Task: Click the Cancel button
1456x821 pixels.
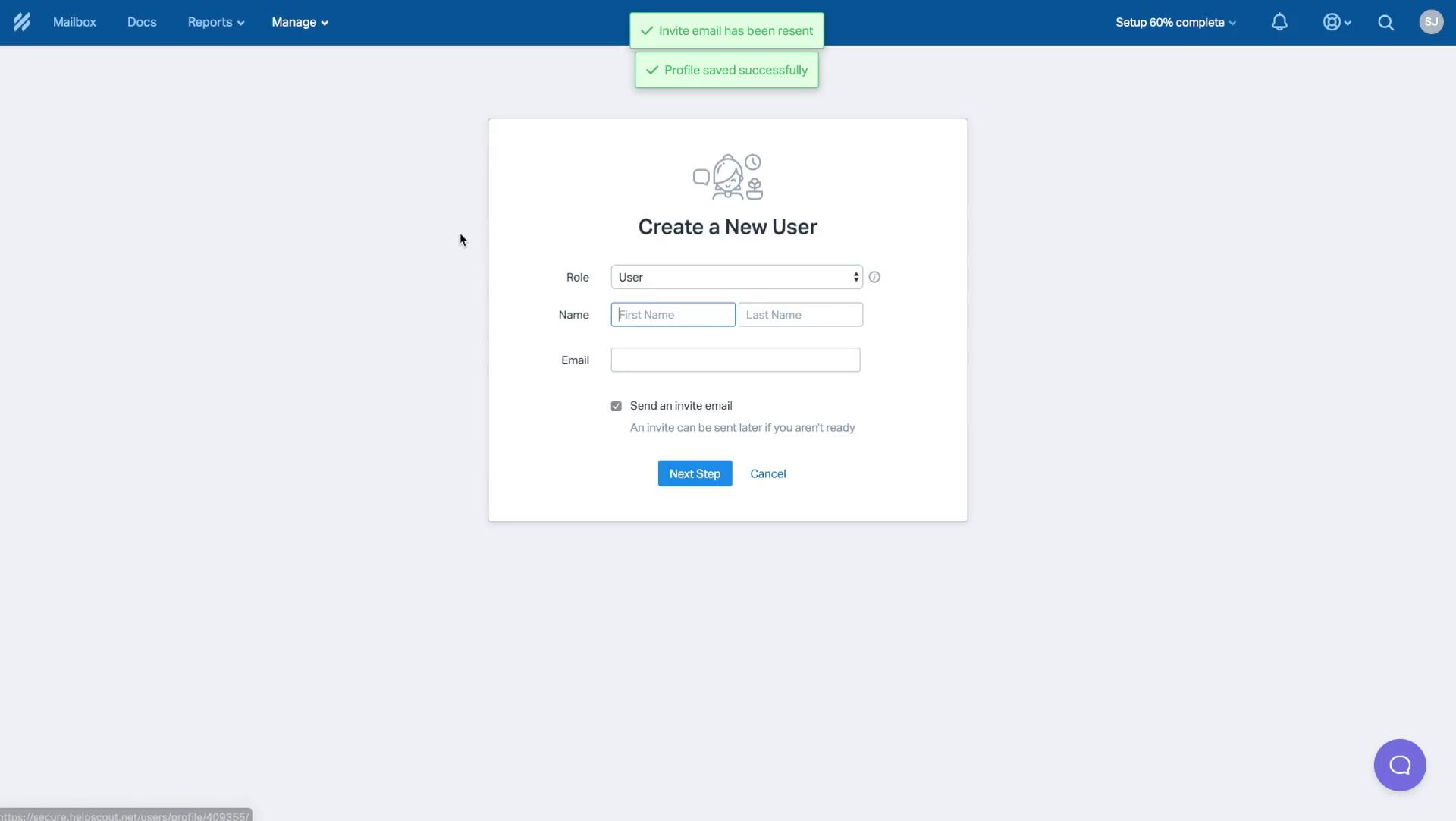Action: [767, 473]
